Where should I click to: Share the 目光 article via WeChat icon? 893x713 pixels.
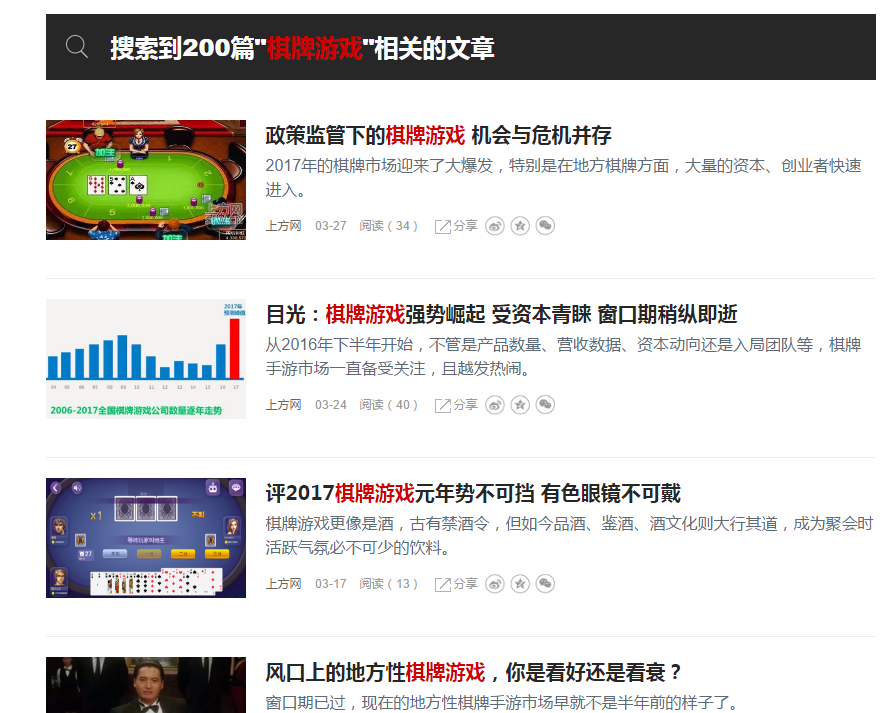tap(545, 405)
